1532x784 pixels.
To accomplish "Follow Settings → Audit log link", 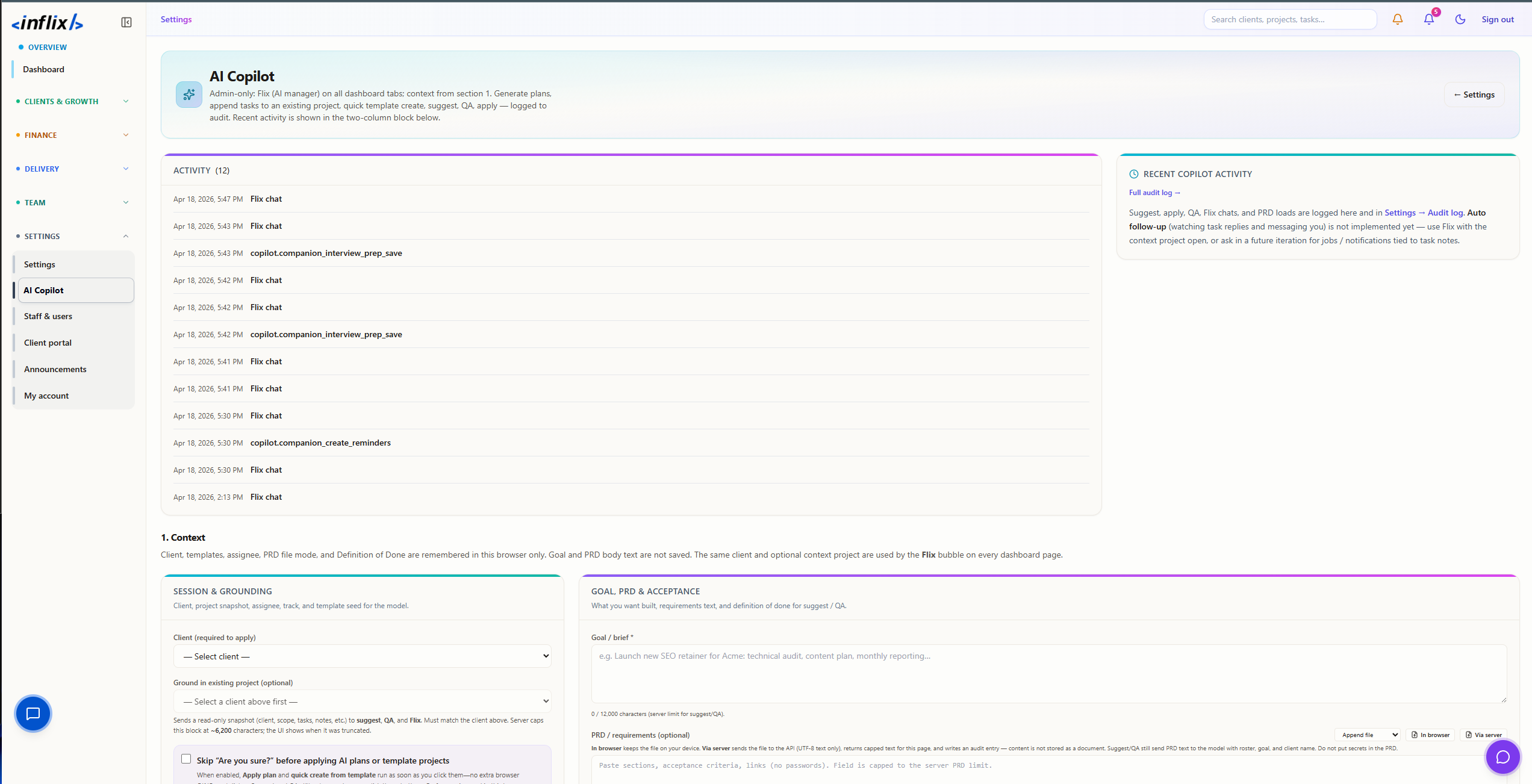I will click(x=1424, y=213).
